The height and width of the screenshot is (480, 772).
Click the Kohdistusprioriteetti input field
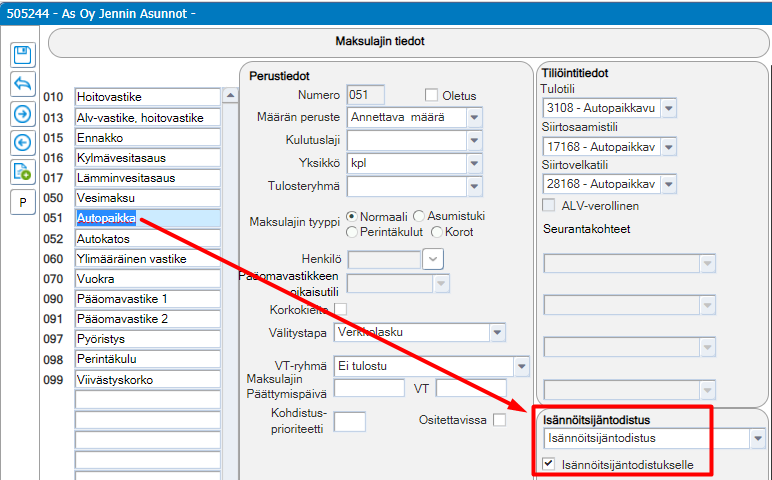tap(350, 422)
